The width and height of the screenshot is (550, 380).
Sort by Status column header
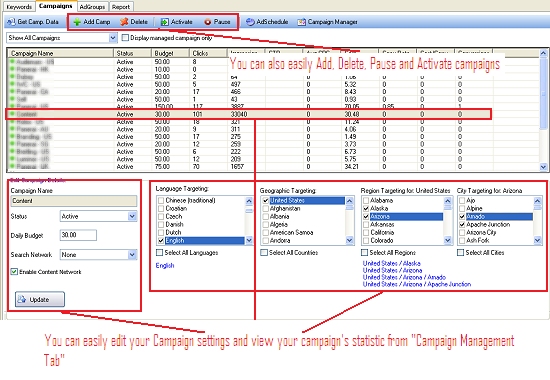tap(133, 53)
